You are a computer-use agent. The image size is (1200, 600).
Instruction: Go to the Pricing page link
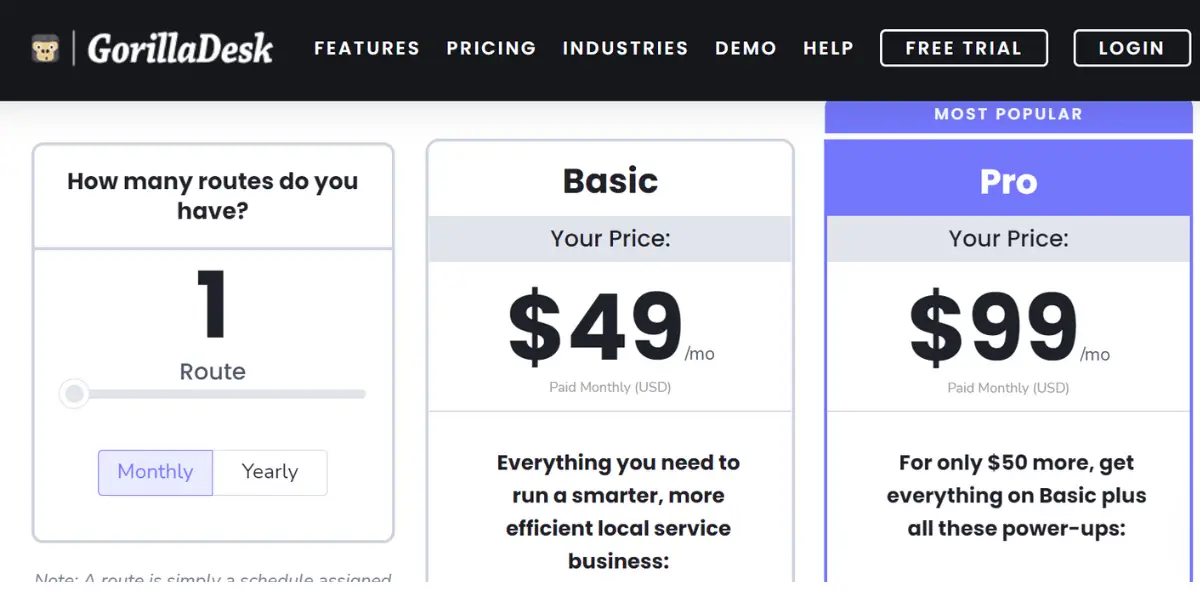point(491,48)
